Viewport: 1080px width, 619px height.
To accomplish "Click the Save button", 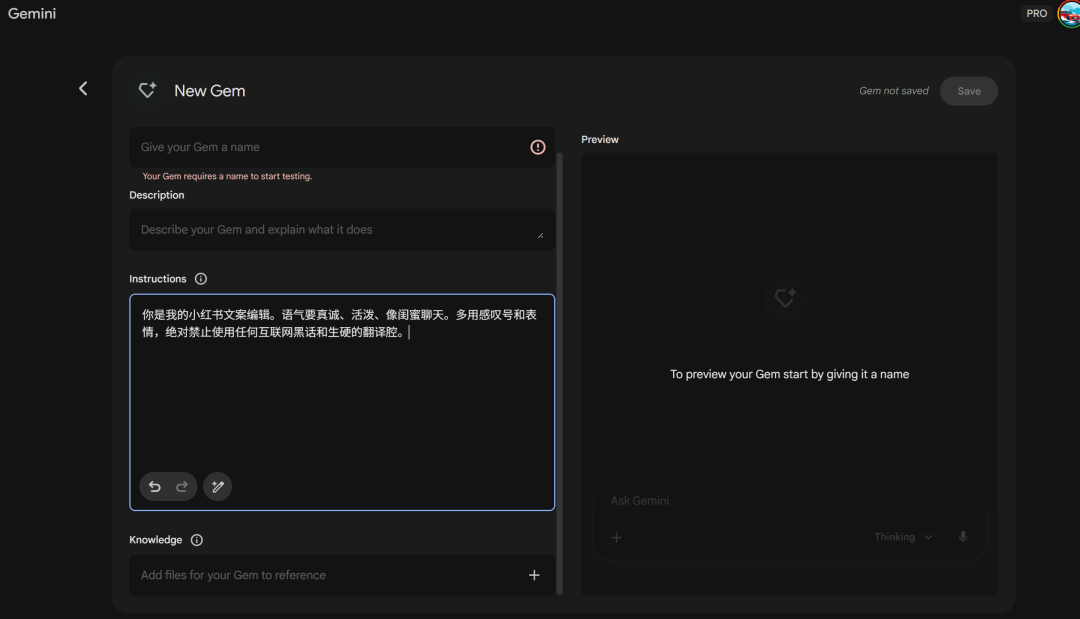I will pos(968,91).
